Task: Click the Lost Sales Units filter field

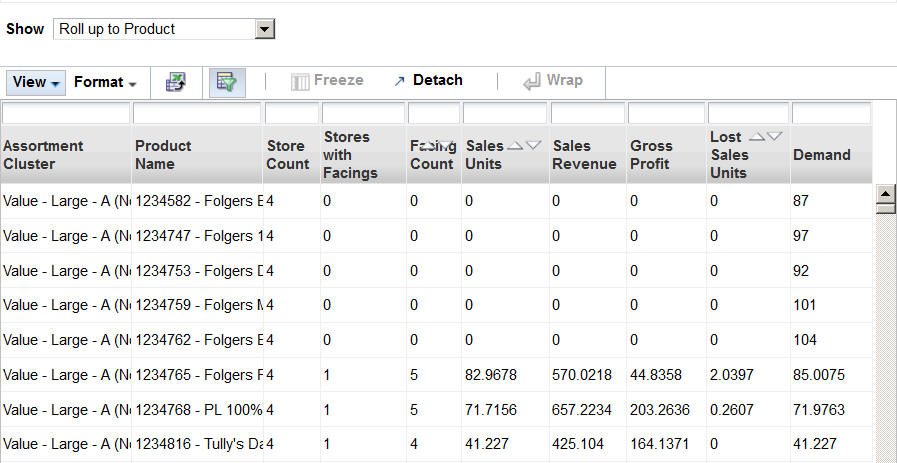Action: (x=748, y=113)
